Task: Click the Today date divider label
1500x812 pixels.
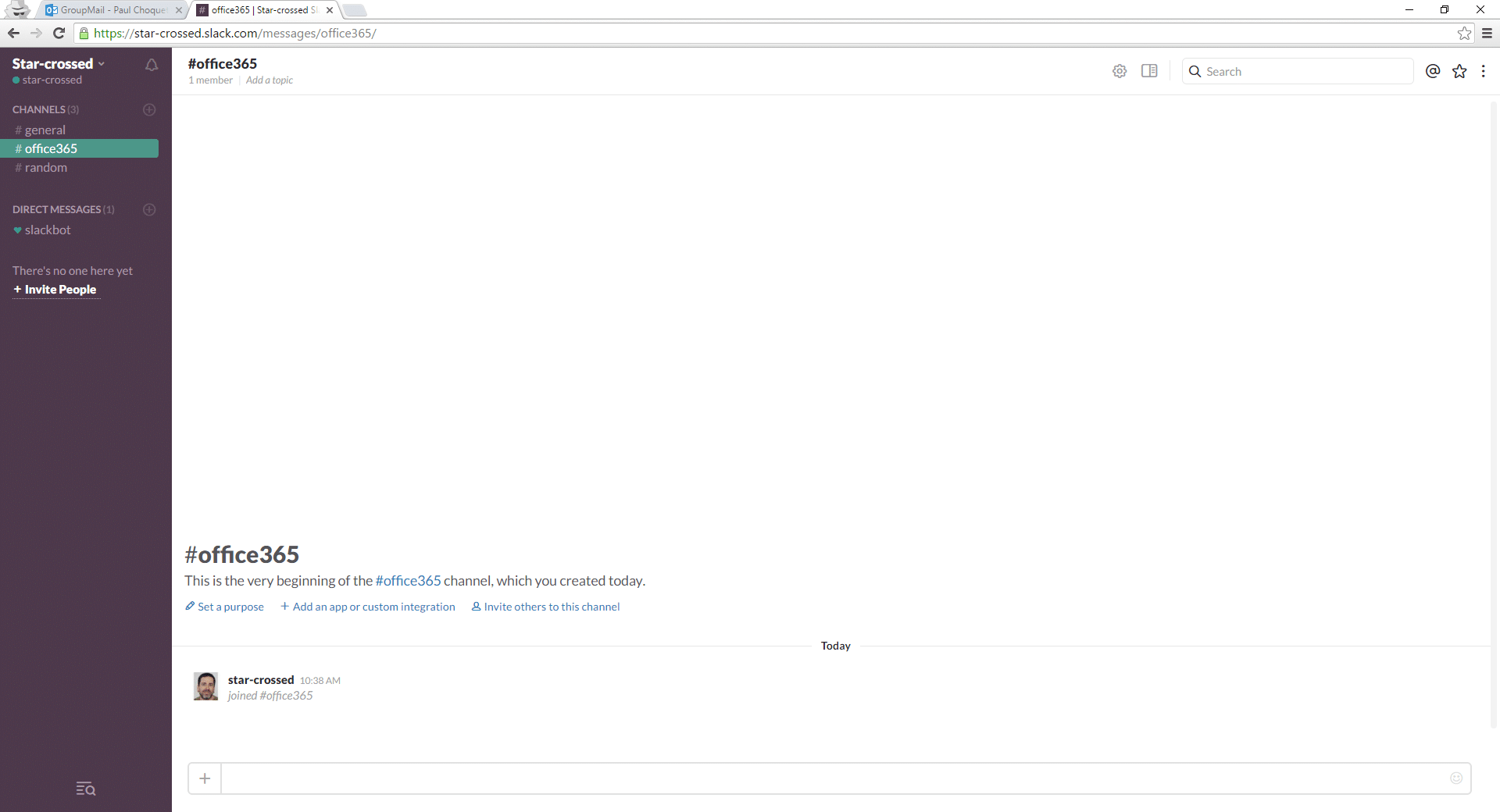Action: [x=836, y=646]
